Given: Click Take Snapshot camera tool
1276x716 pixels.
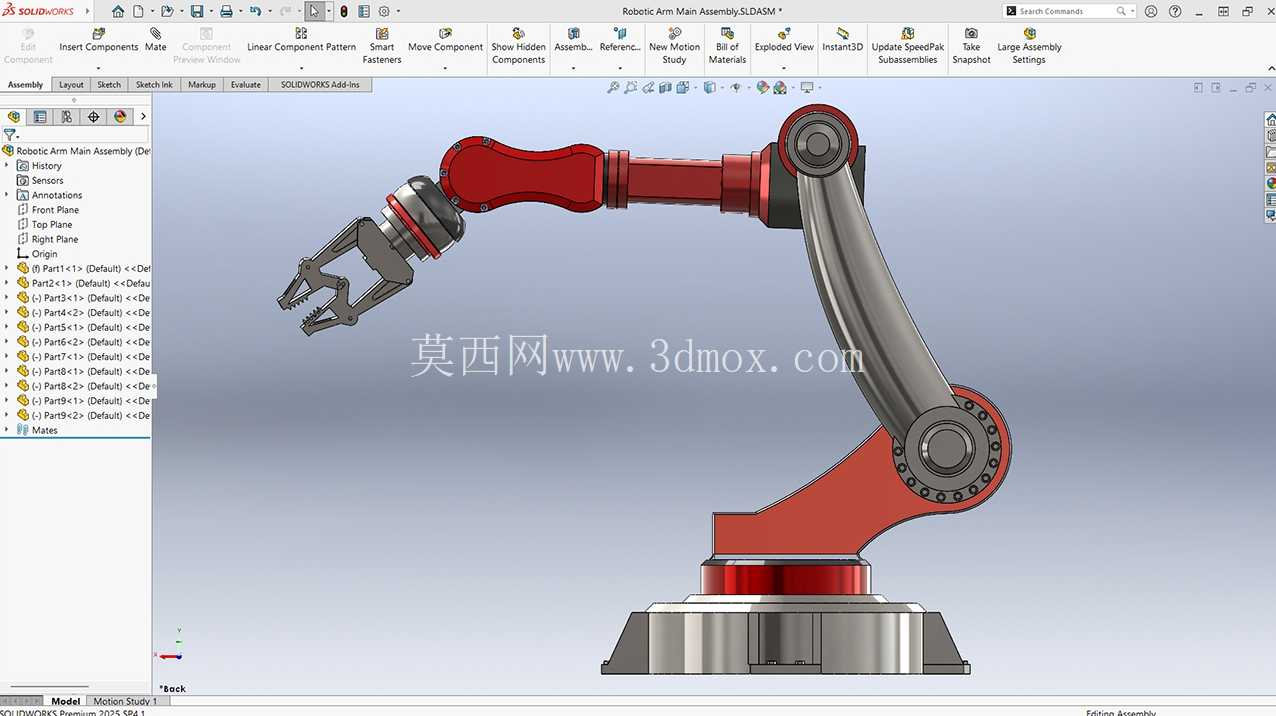Looking at the screenshot, I should (971, 46).
